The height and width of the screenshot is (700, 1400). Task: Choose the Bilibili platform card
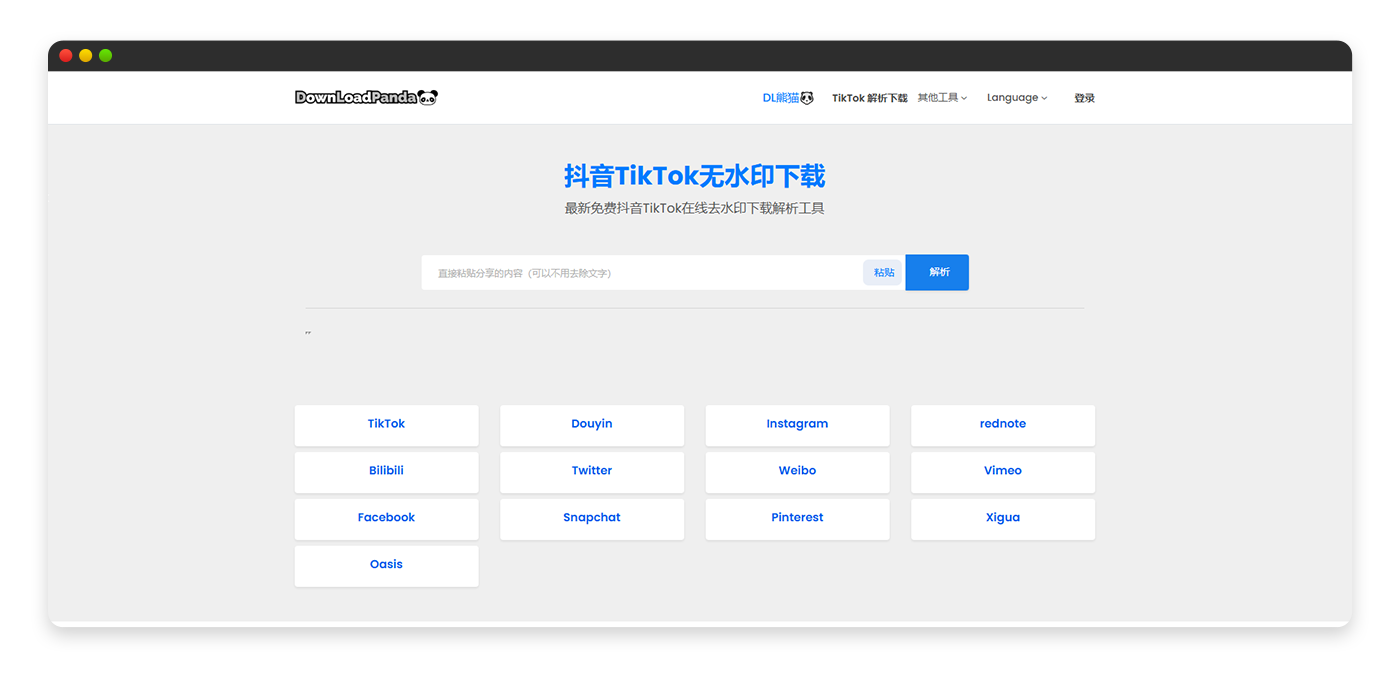(386, 471)
